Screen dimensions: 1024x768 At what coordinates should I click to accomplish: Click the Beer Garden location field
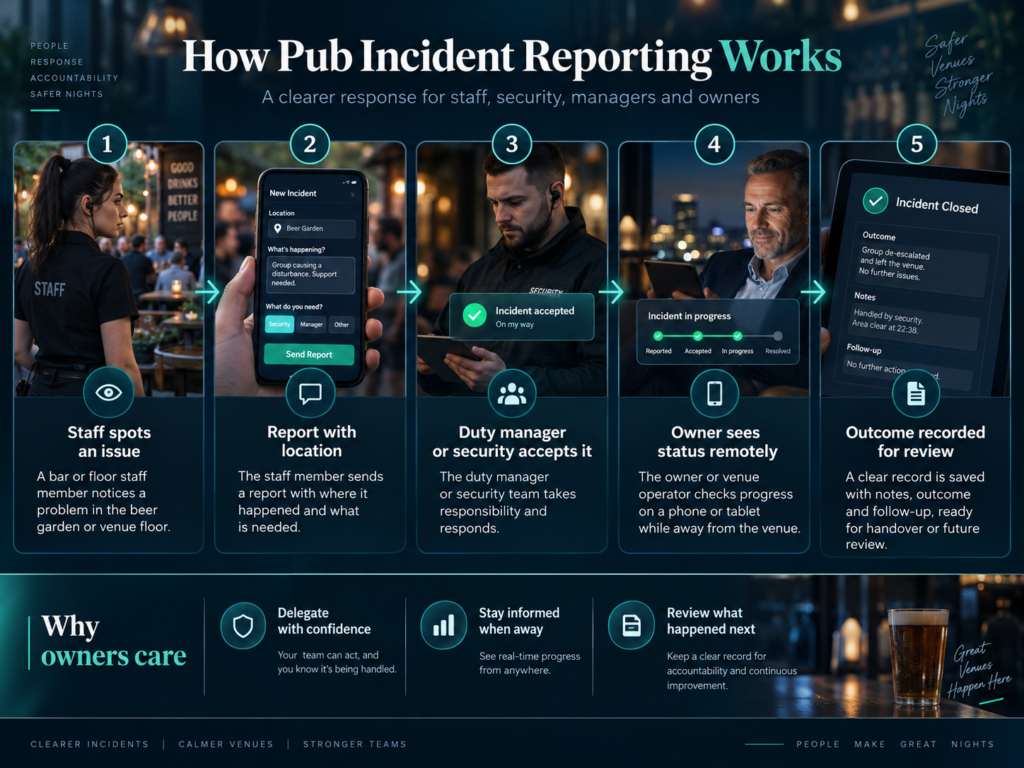pos(312,229)
